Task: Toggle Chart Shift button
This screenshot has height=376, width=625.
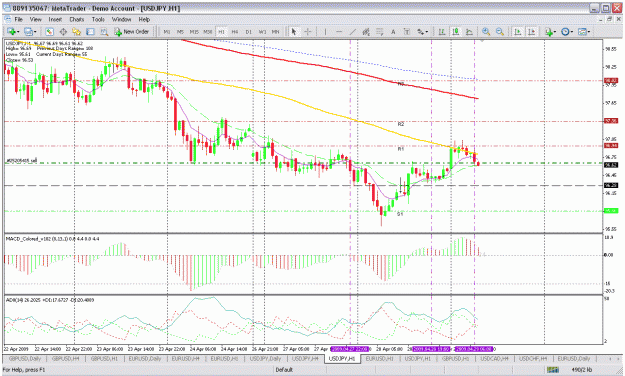Action: click(531, 31)
